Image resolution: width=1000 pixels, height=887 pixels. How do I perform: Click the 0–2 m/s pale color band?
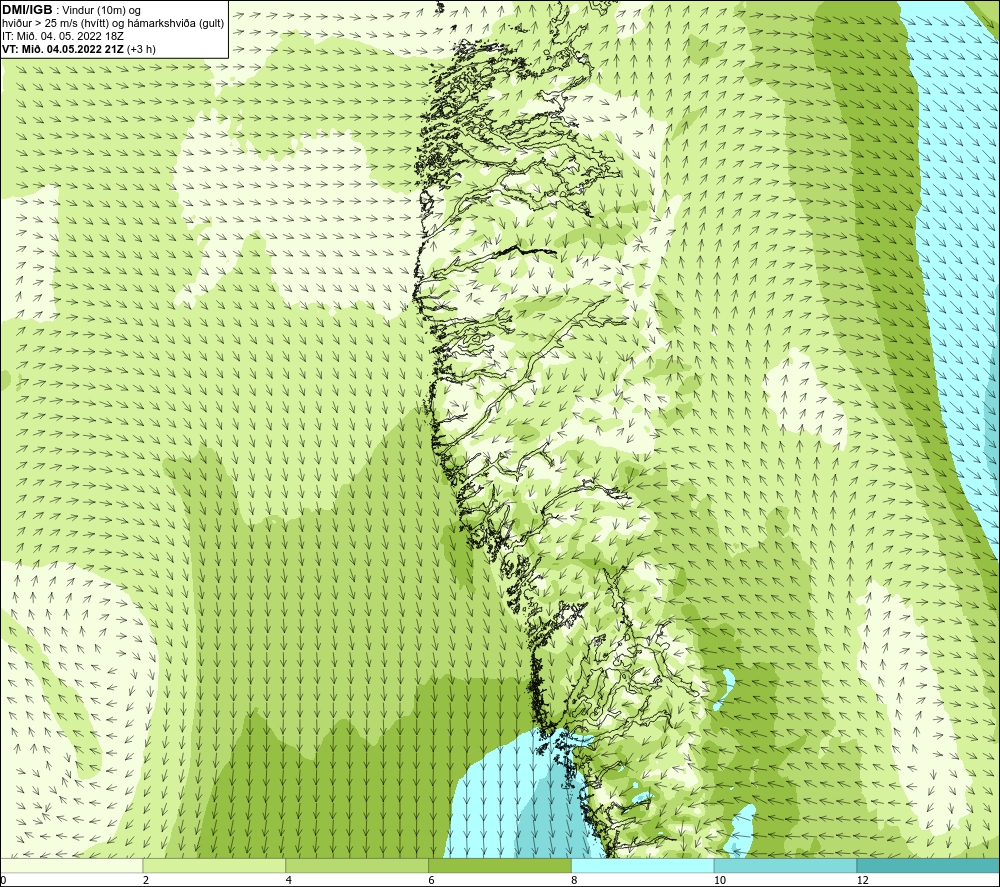click(71, 865)
